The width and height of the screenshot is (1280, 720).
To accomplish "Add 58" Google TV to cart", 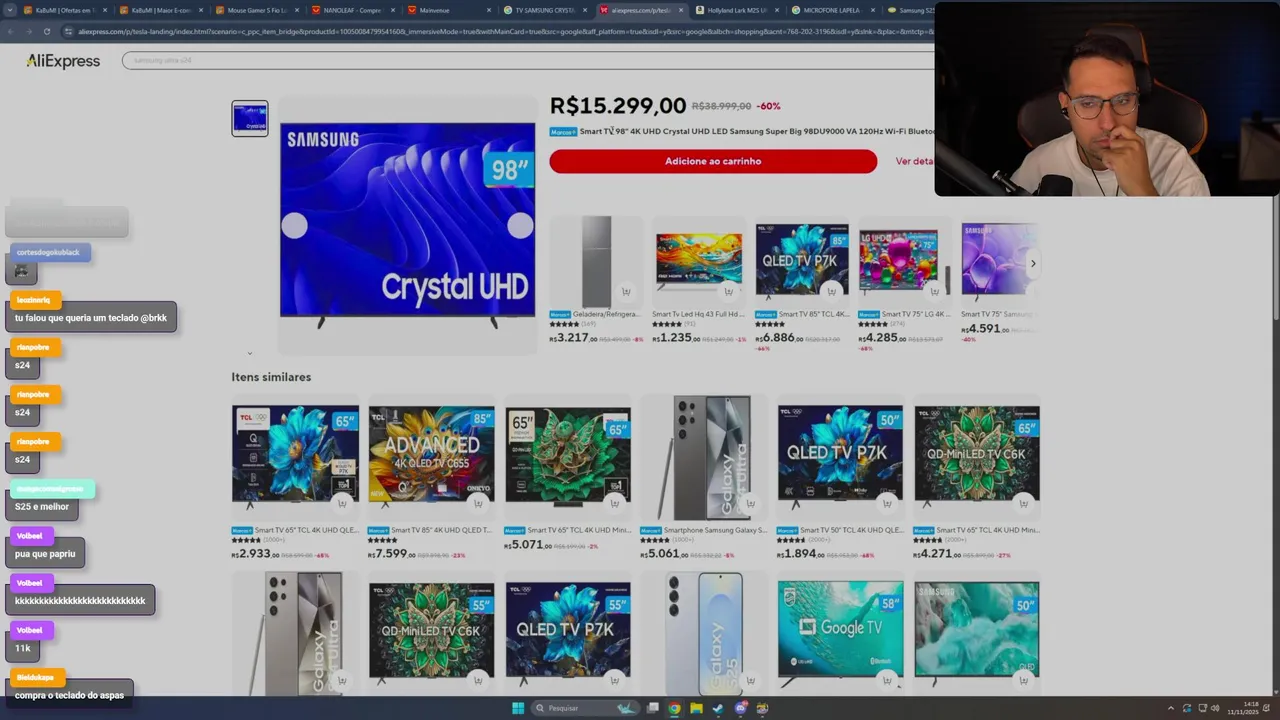I will (887, 680).
